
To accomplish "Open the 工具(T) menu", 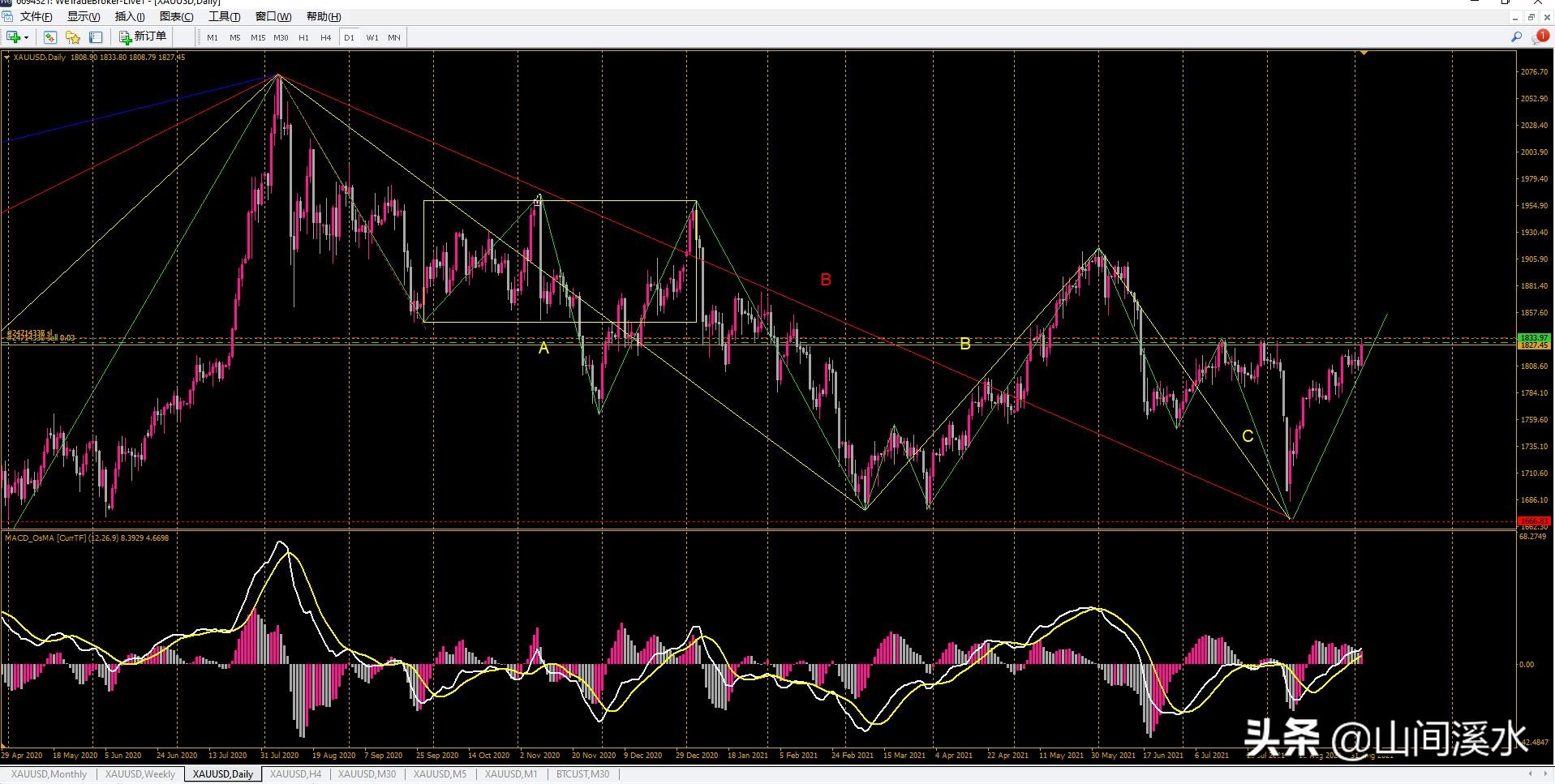I will pyautogui.click(x=225, y=16).
